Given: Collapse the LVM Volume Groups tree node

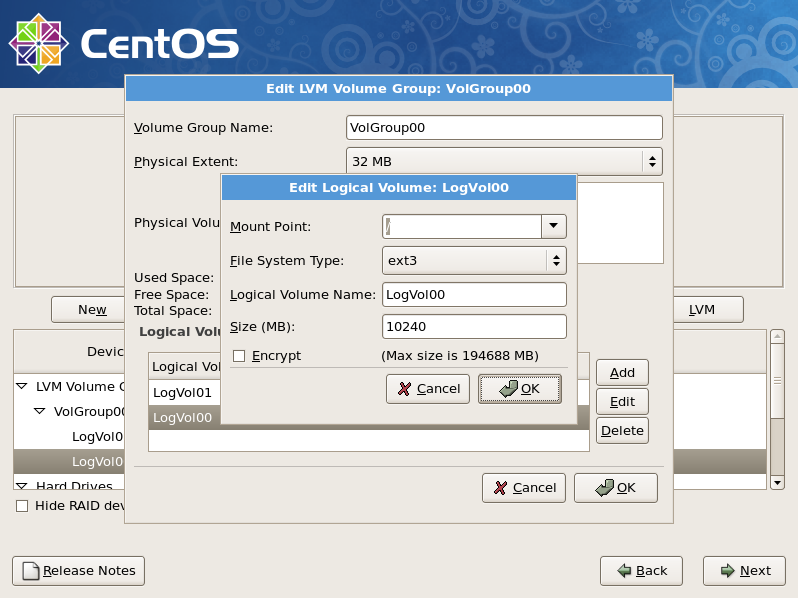Looking at the screenshot, I should [x=22, y=386].
